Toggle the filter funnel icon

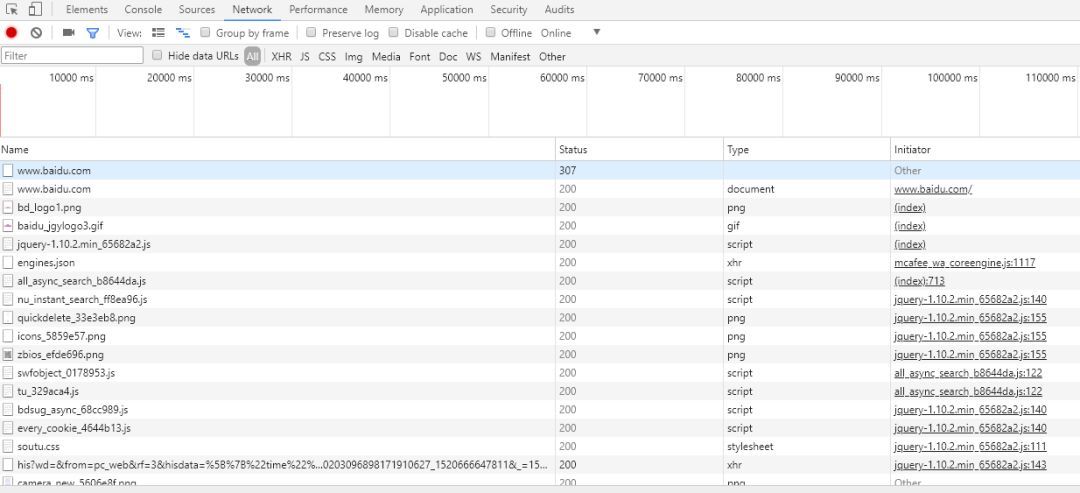(x=92, y=32)
